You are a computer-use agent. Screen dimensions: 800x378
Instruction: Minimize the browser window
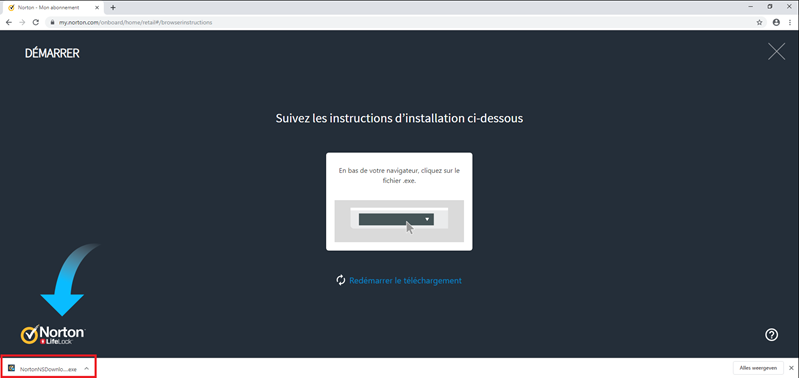pyautogui.click(x=751, y=7)
